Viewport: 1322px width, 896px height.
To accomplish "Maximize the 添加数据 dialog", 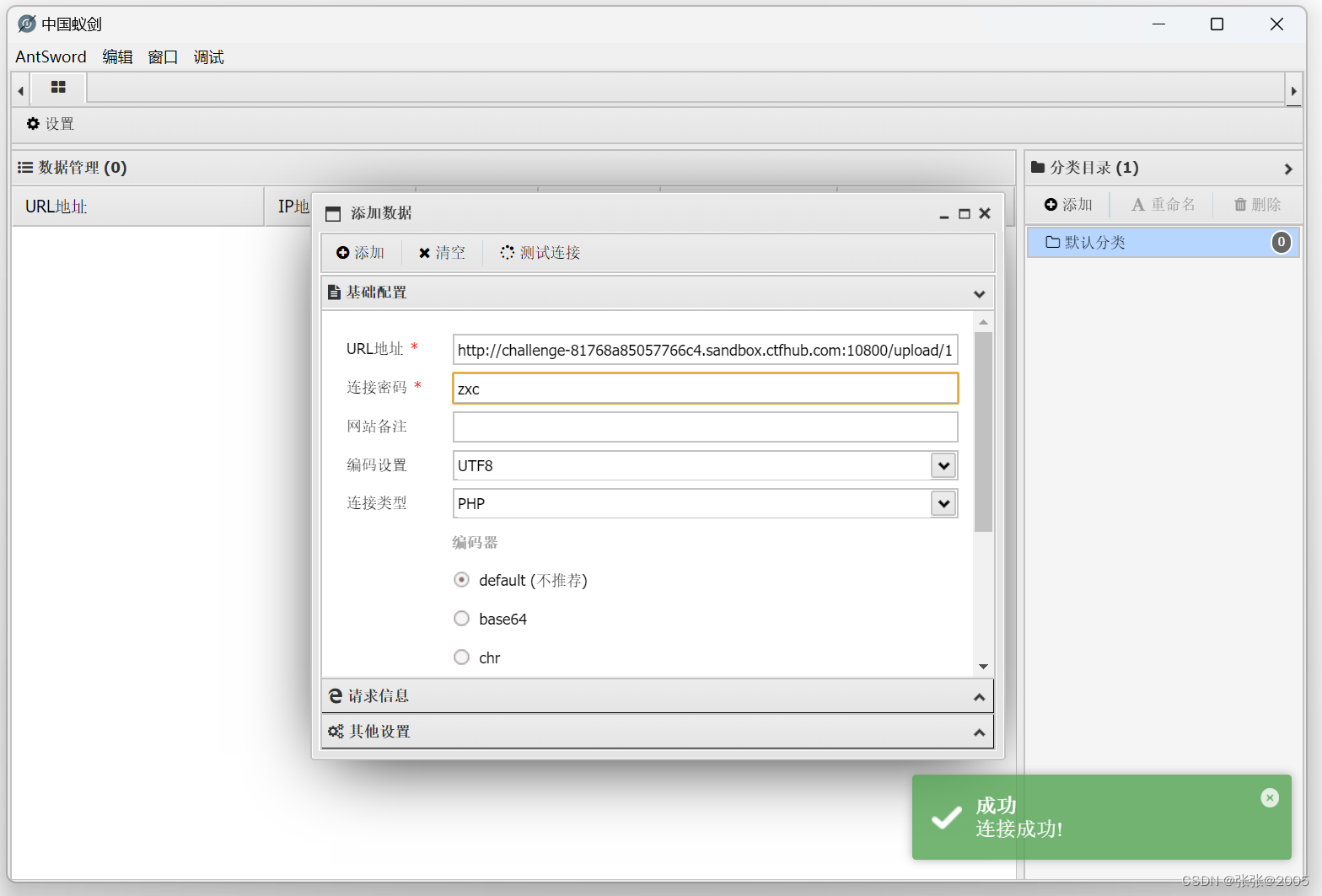I will pyautogui.click(x=965, y=214).
